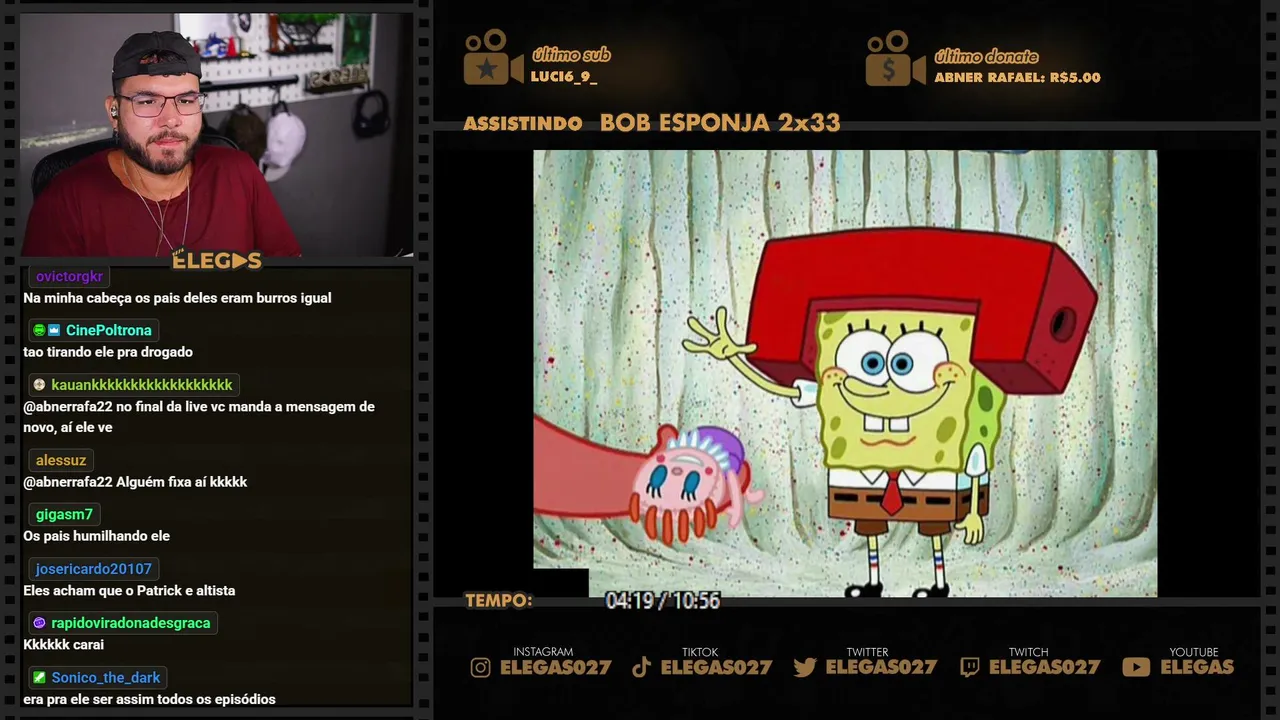Open chat user alessuz
The width and height of the screenshot is (1280, 720).
point(61,460)
